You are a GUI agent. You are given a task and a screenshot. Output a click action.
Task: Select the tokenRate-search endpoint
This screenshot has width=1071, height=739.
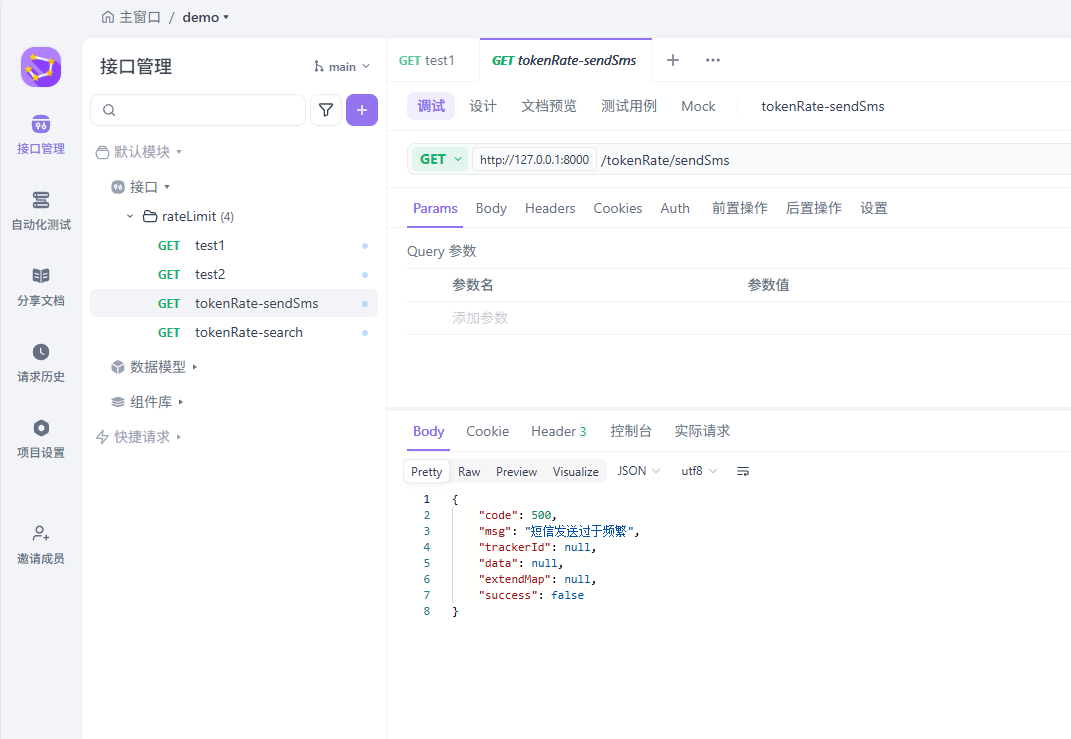[x=248, y=332]
